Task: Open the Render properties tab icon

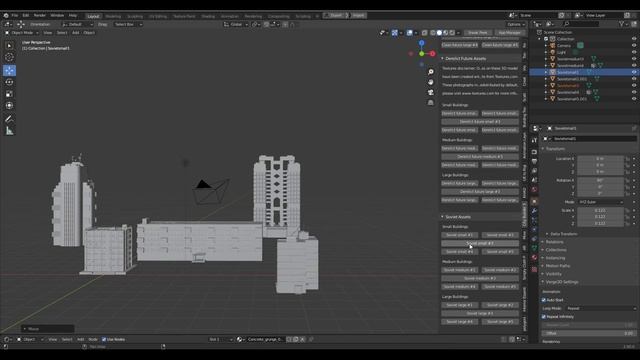Action: click(534, 152)
